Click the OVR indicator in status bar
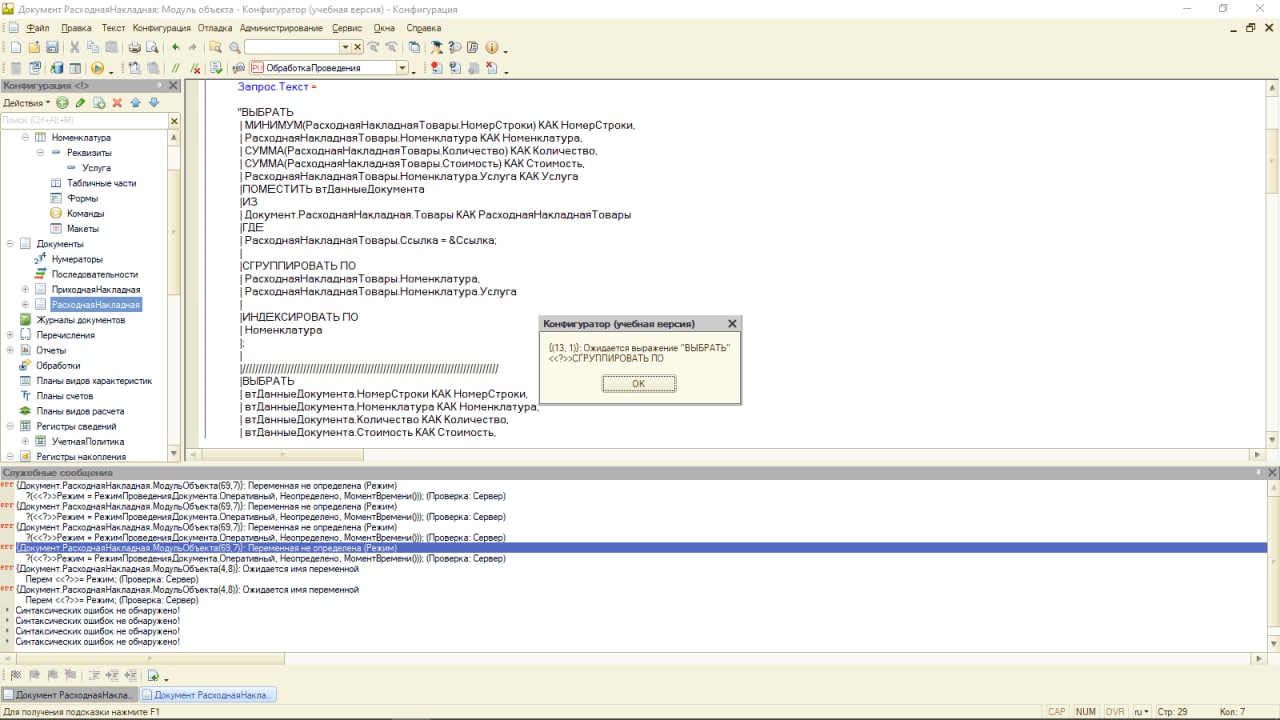Viewport: 1280px width, 720px height. (1115, 712)
